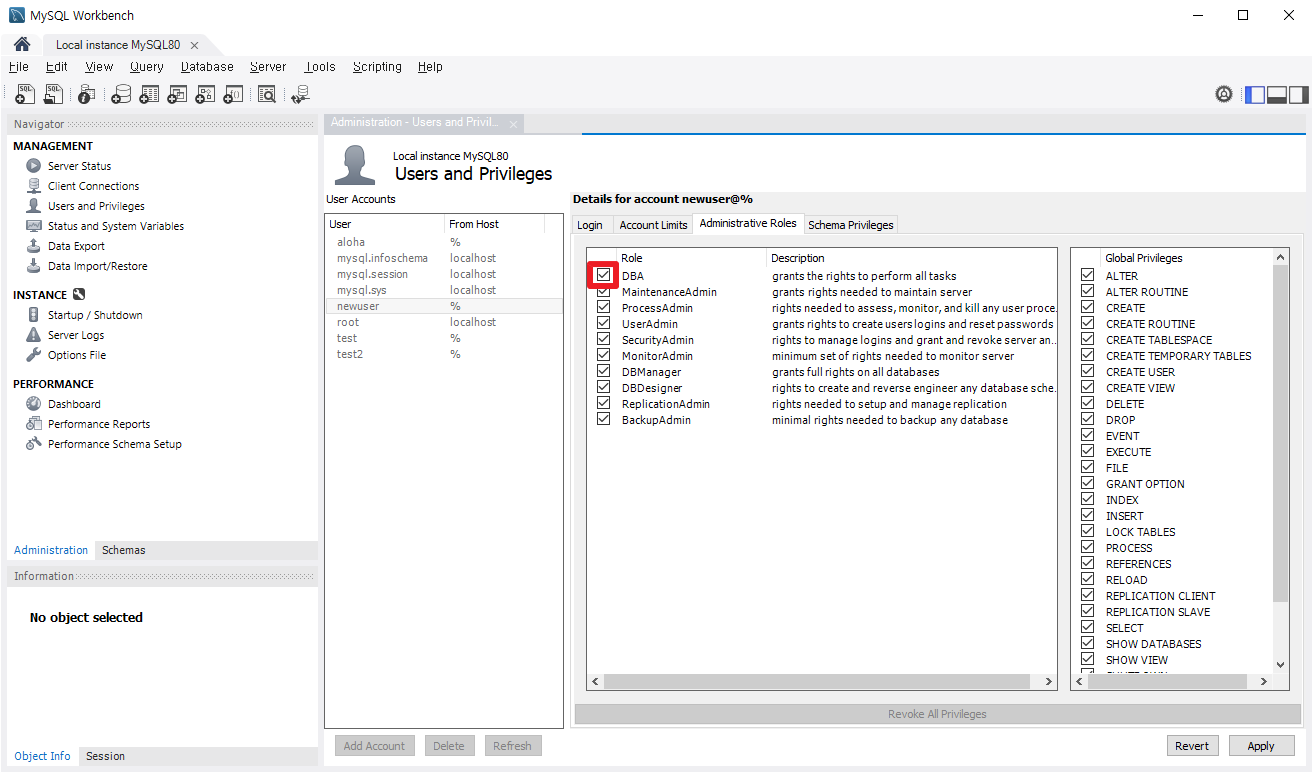Toggle the SHOW DATABASES privilege checkbox
The height and width of the screenshot is (773, 1313).
coord(1087,643)
